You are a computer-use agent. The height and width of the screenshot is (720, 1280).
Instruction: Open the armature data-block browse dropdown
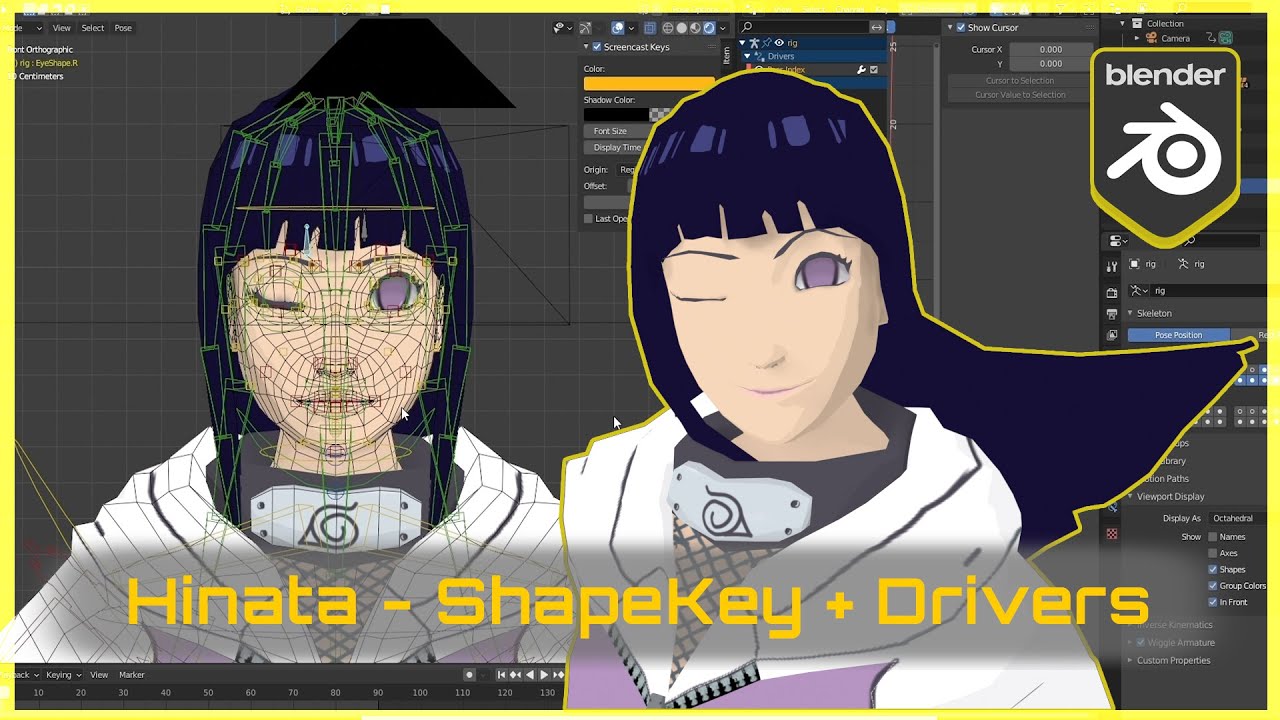[1138, 290]
